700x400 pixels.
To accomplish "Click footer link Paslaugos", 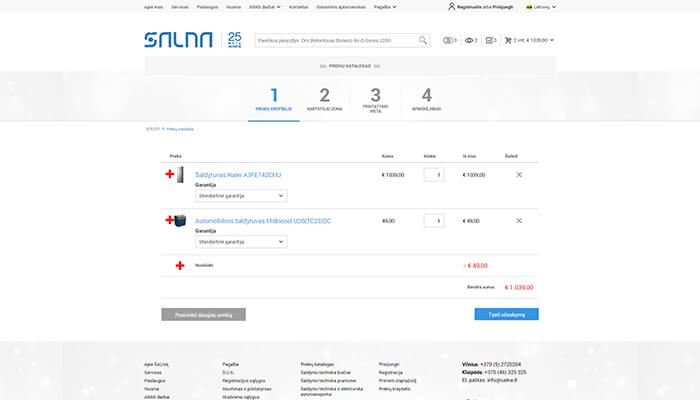I will (154, 381).
